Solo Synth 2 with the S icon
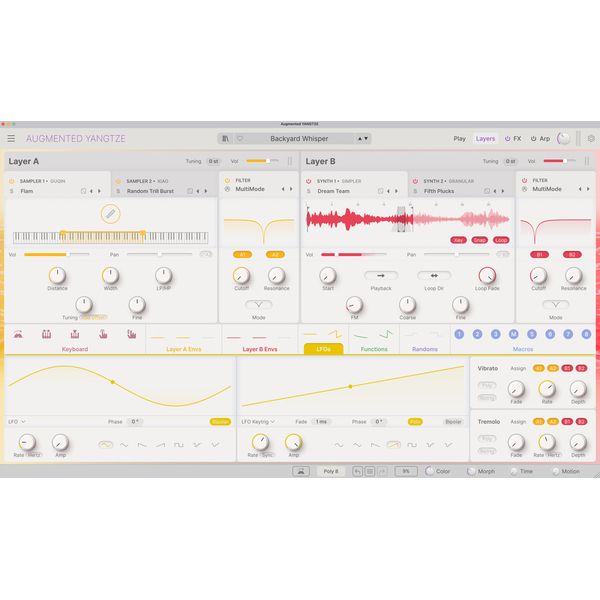 [x=415, y=191]
